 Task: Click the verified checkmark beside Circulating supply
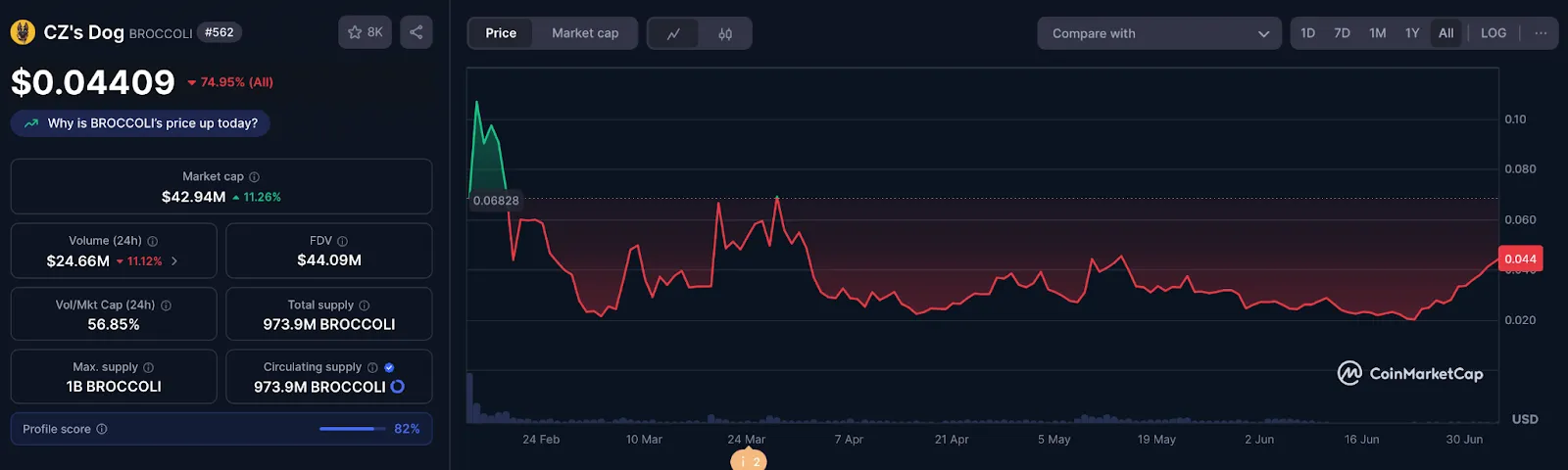point(389,368)
